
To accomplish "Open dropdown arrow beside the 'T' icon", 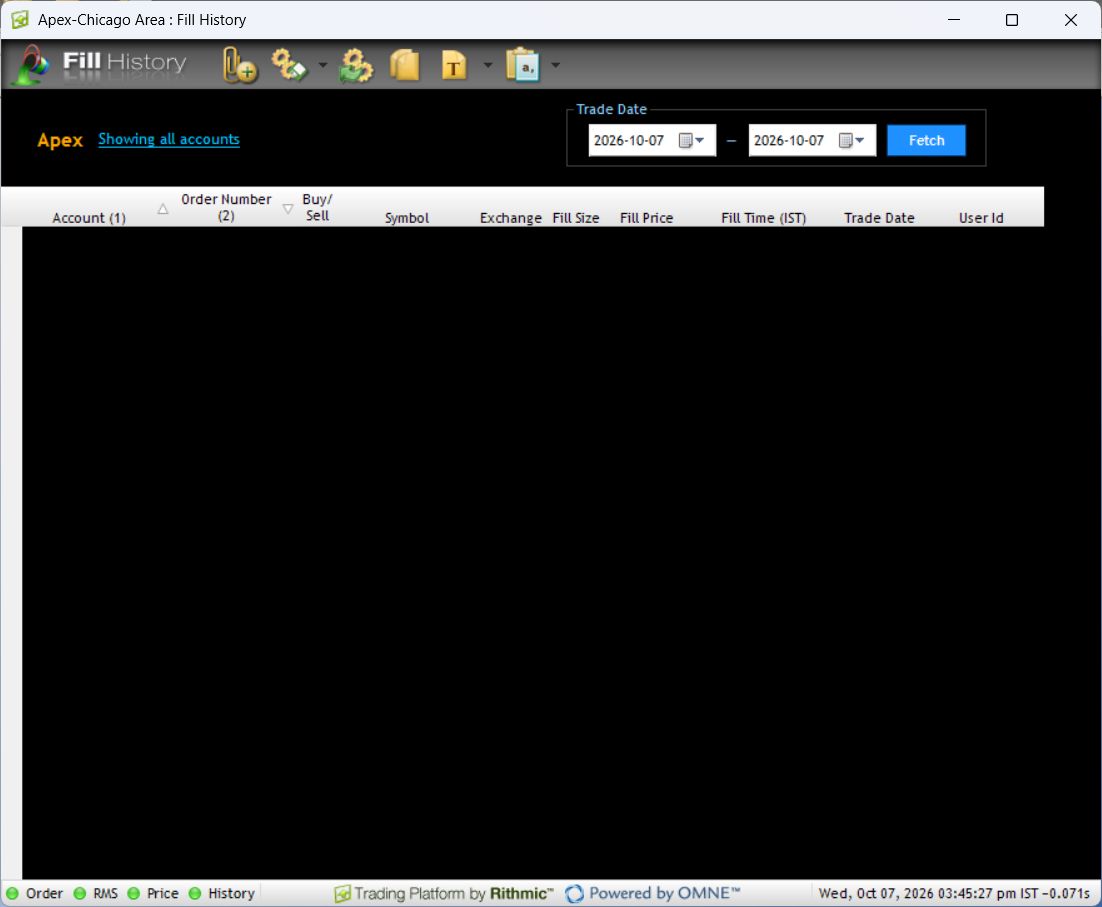I will tap(488, 65).
